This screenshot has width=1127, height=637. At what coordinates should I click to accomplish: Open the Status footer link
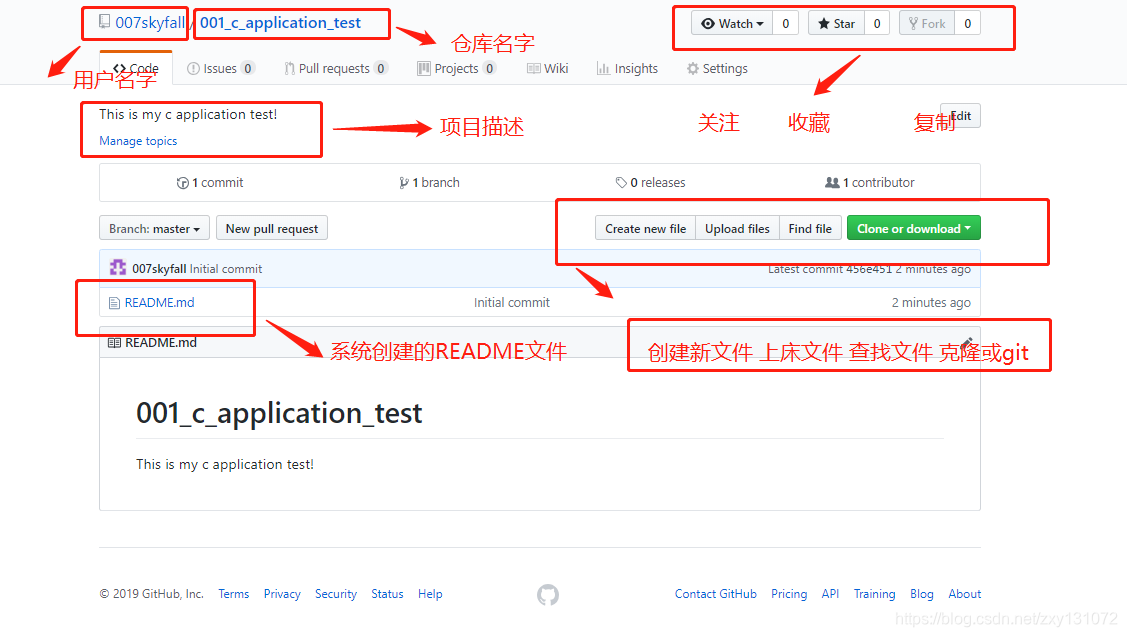point(387,594)
